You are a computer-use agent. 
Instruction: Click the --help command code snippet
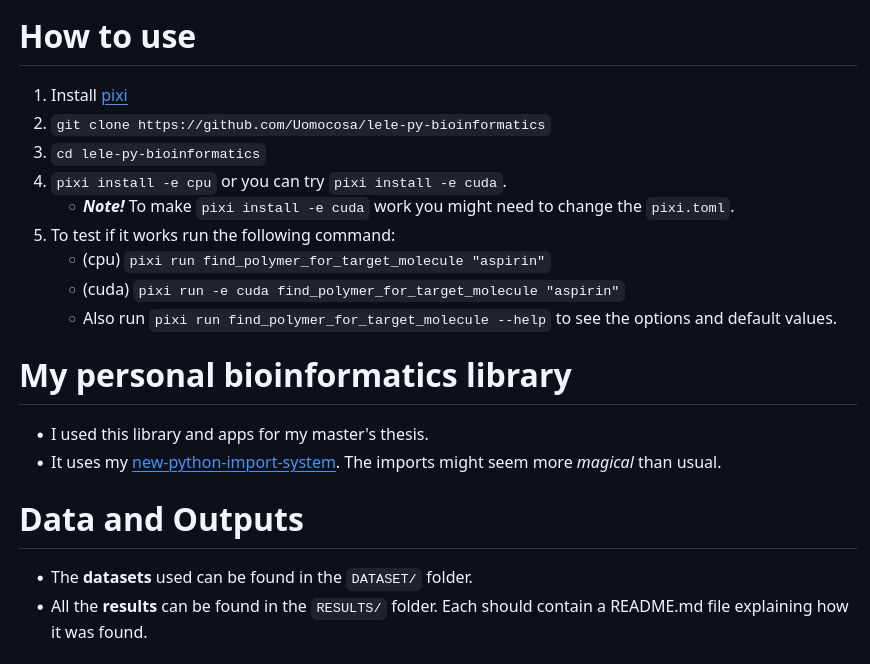350,320
